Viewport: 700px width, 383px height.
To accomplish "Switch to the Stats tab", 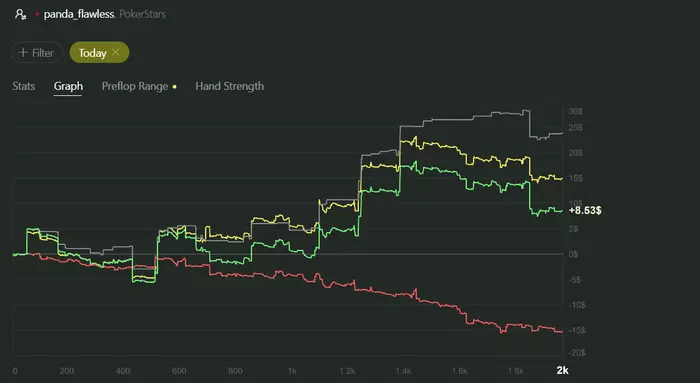I will pos(24,86).
